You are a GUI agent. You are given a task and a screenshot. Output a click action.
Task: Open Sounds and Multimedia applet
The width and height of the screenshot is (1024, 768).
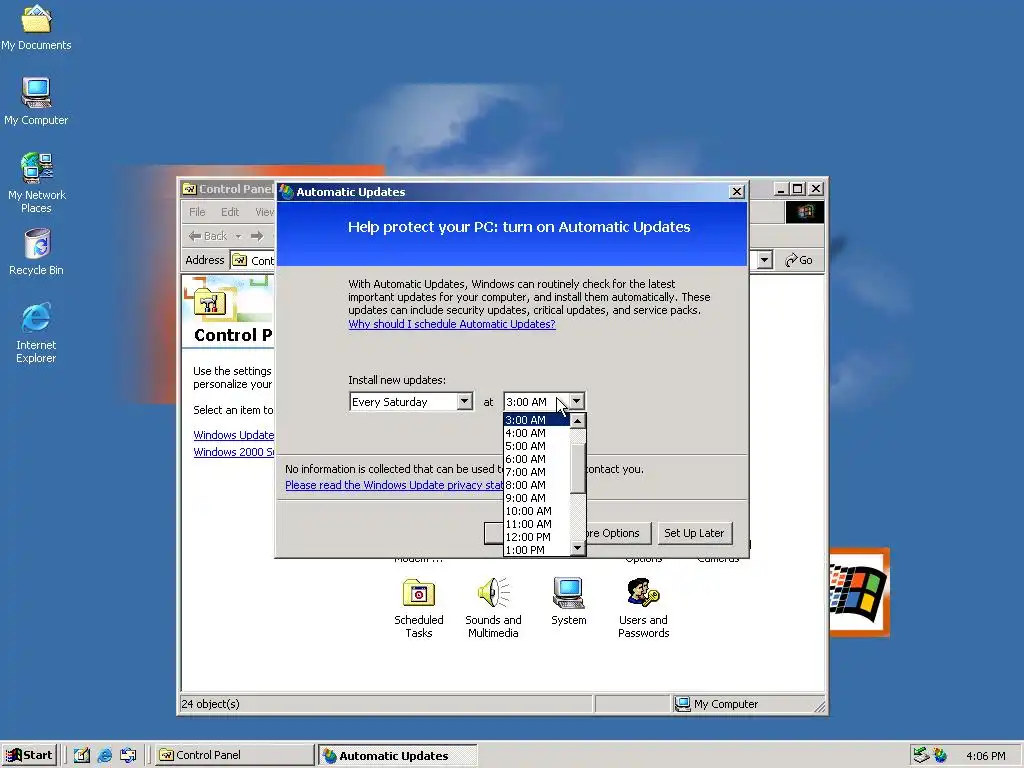coord(493,608)
